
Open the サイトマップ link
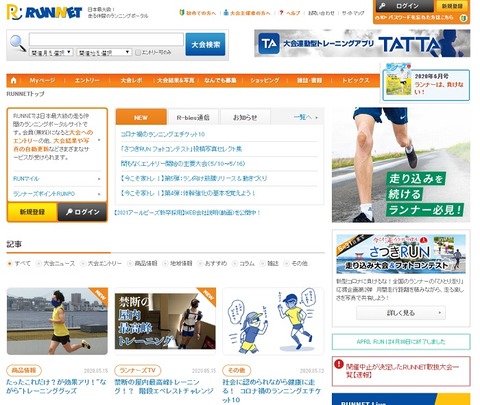pos(353,13)
